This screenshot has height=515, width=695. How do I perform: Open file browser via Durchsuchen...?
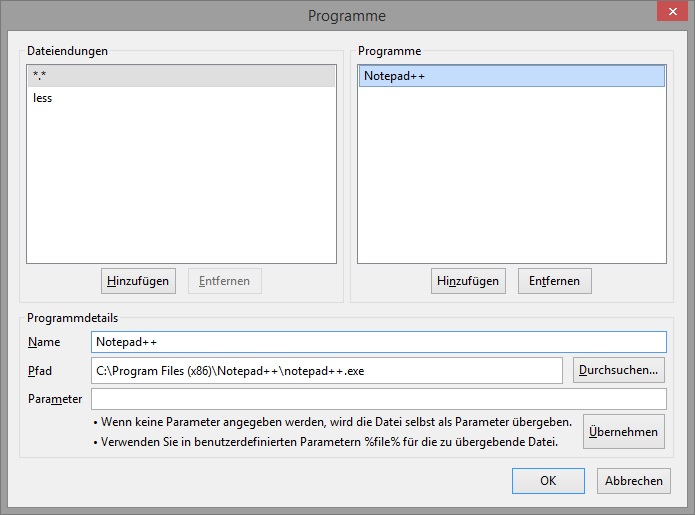click(x=619, y=370)
